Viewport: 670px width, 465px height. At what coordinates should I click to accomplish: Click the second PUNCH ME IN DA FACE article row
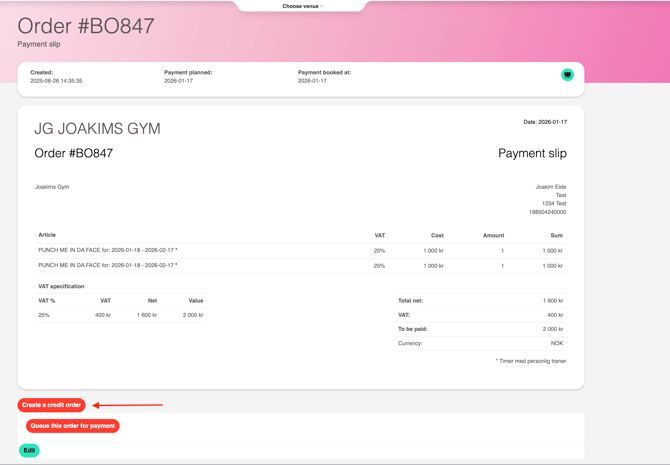click(x=108, y=266)
